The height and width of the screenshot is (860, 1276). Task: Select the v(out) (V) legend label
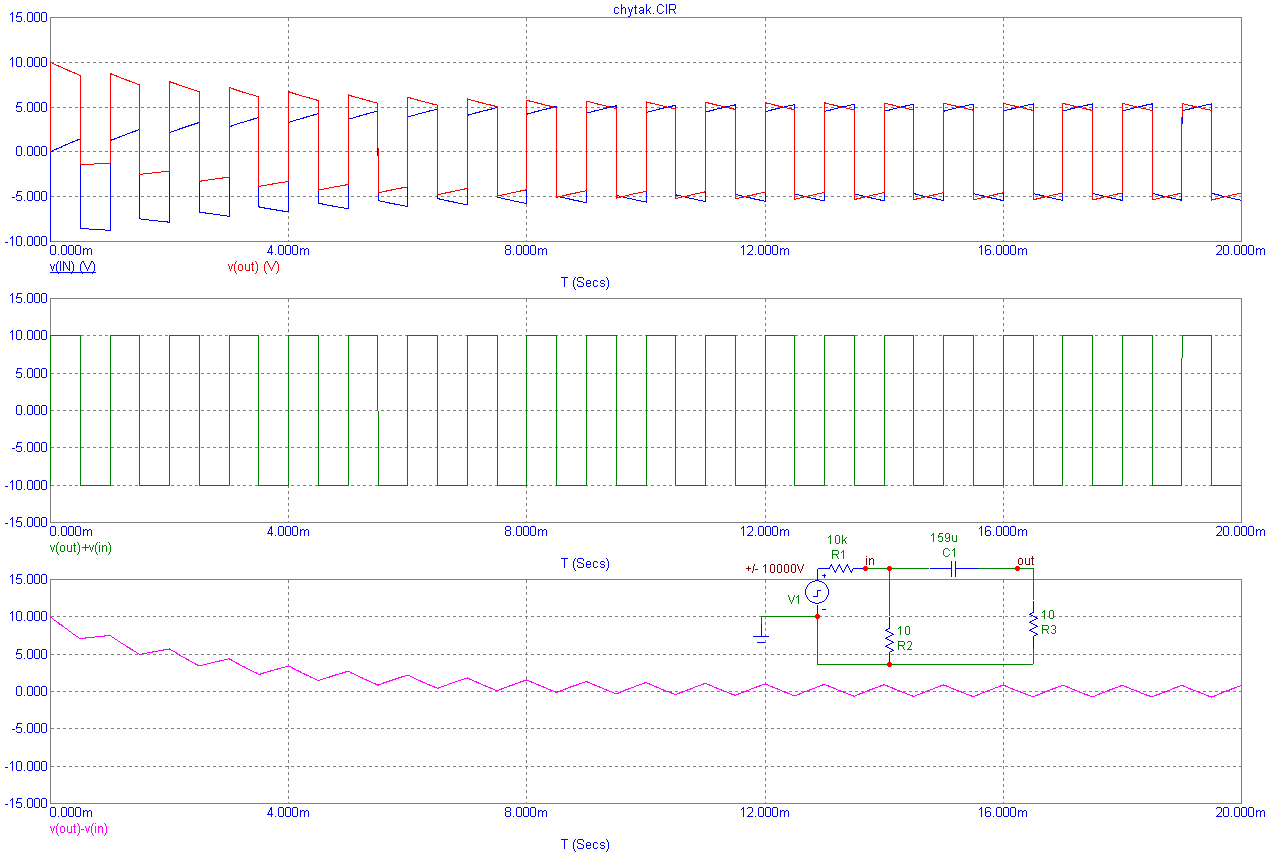point(254,267)
